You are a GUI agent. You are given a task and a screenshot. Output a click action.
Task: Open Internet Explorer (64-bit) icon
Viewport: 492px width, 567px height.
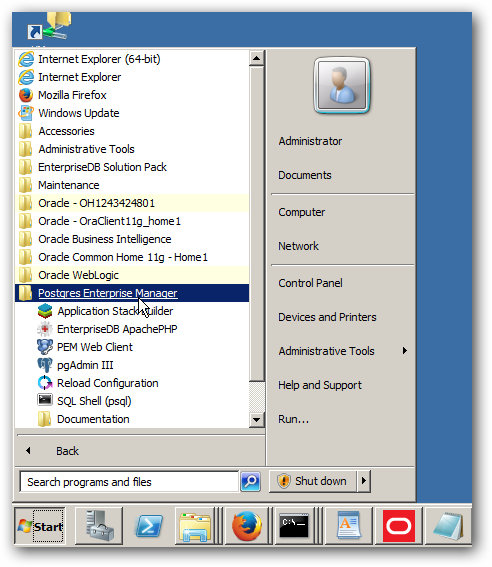26,59
